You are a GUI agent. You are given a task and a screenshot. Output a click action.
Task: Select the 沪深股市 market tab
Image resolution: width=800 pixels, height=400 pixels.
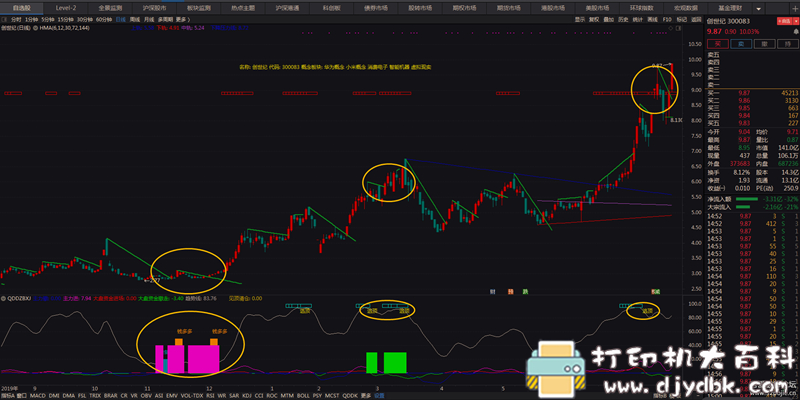154,8
